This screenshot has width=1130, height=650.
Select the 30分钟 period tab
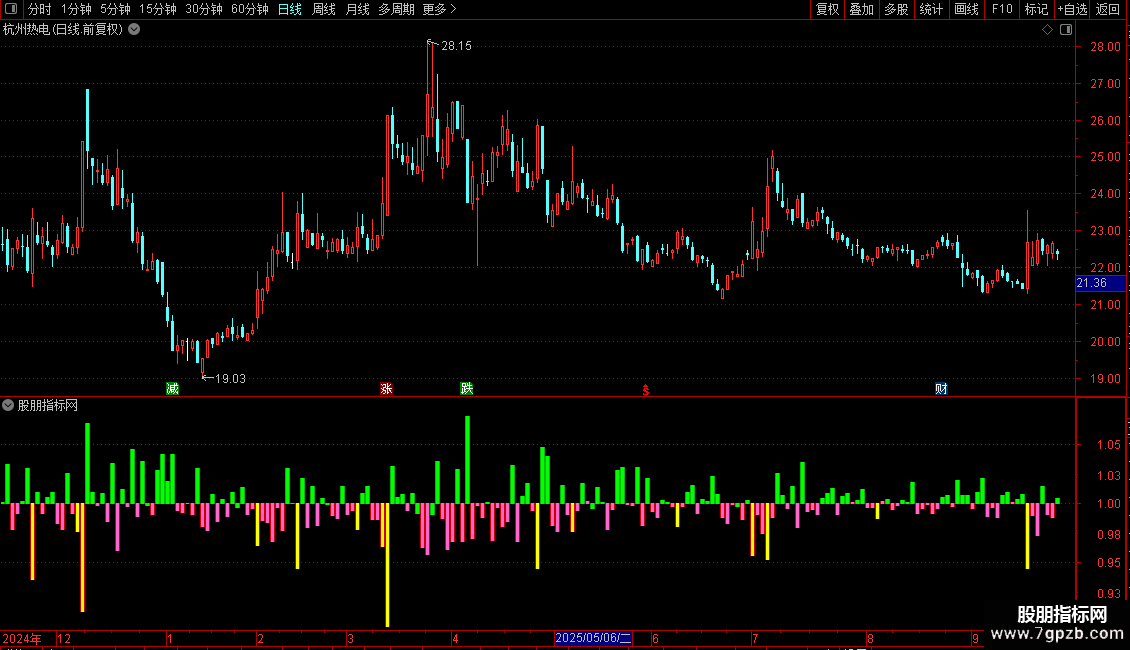tap(204, 9)
